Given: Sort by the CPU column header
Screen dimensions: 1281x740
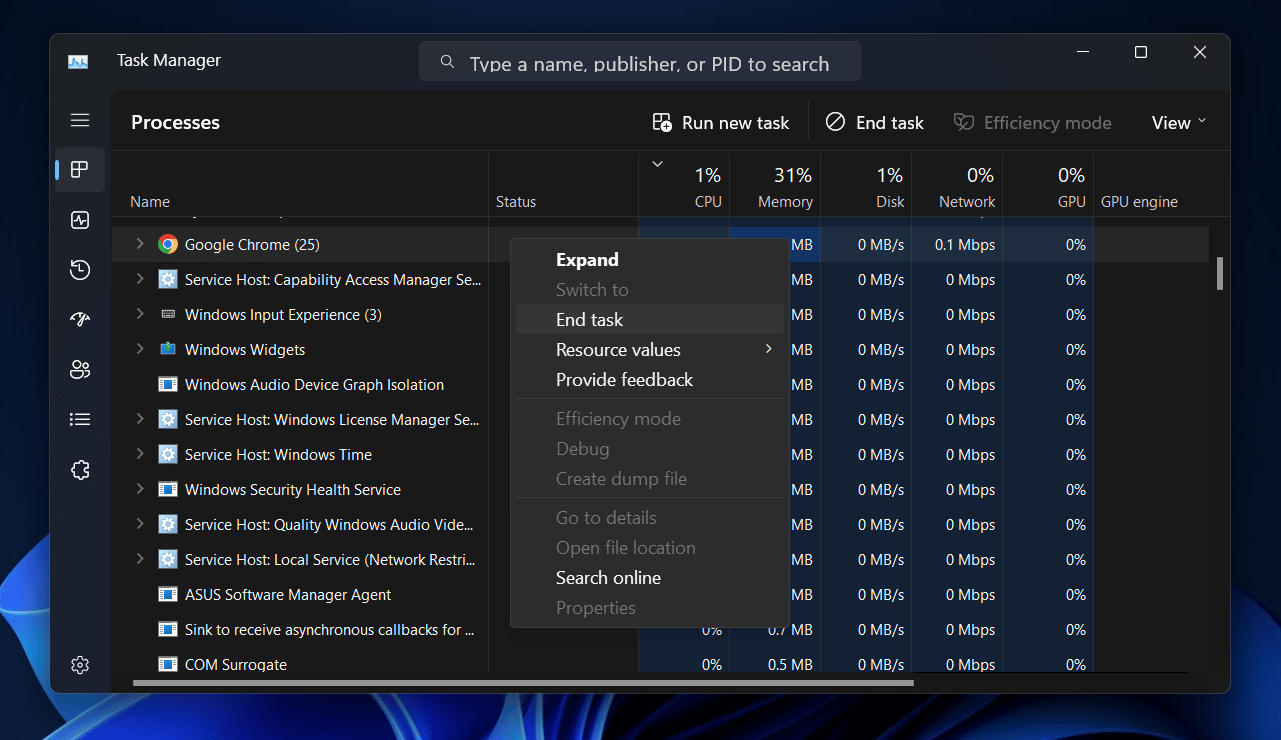Looking at the screenshot, I should tap(684, 185).
